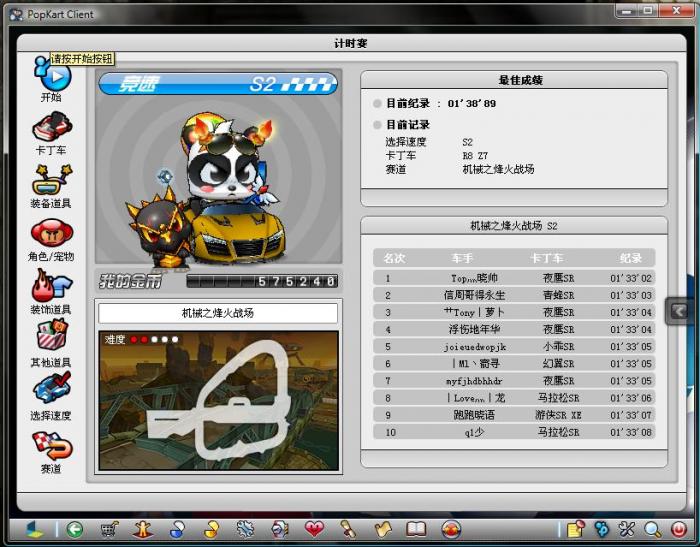Screen dimensions: 700x547
Task: Click the 纪录 column header
Action: [631, 258]
